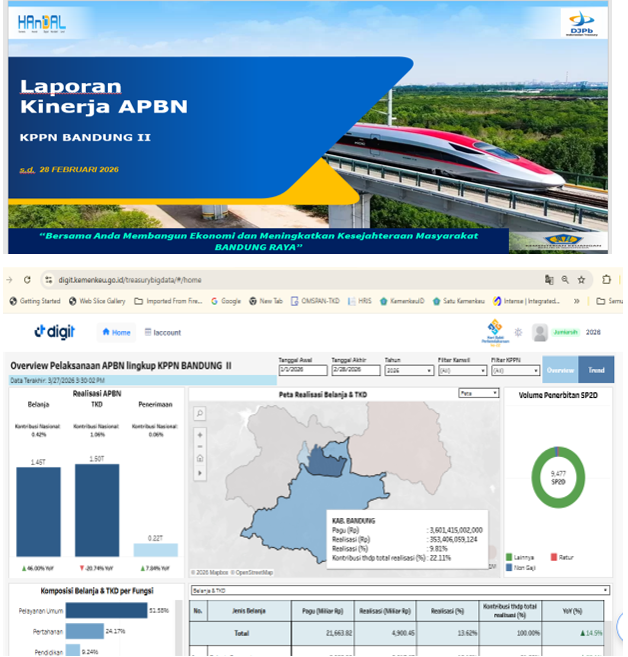The width and height of the screenshot is (628, 657).
Task: Reset the map view using home icon
Action: 200,459
